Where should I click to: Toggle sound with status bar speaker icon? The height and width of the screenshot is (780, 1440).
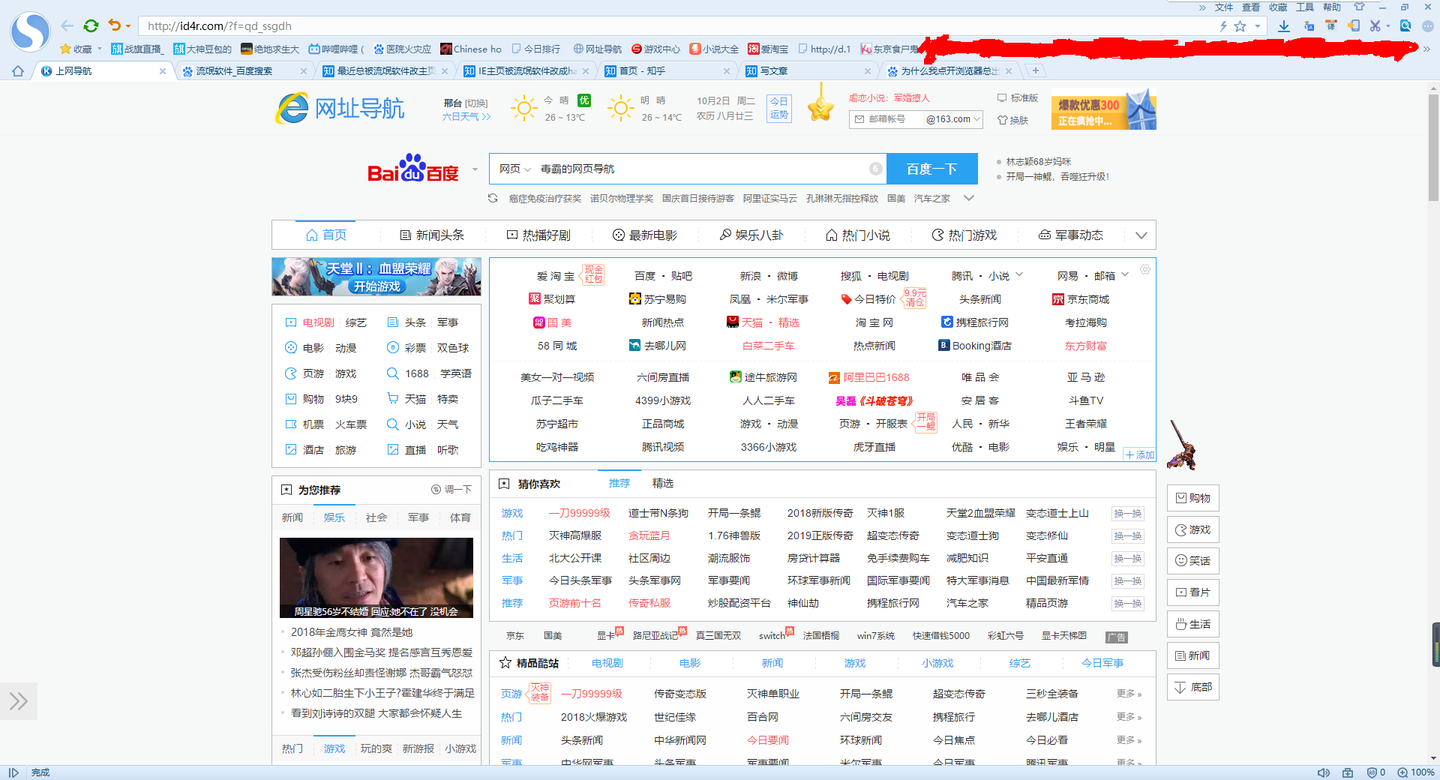(x=1324, y=772)
